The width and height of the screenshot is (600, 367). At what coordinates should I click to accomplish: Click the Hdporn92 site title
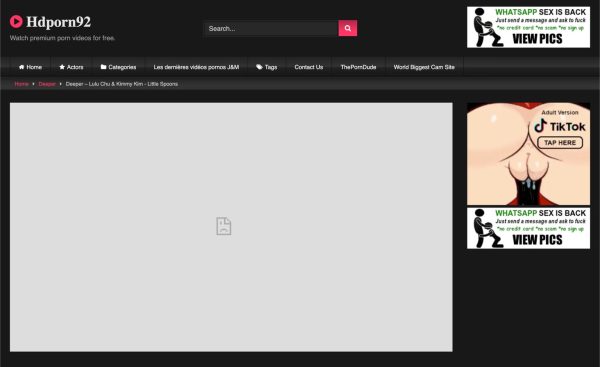point(59,22)
